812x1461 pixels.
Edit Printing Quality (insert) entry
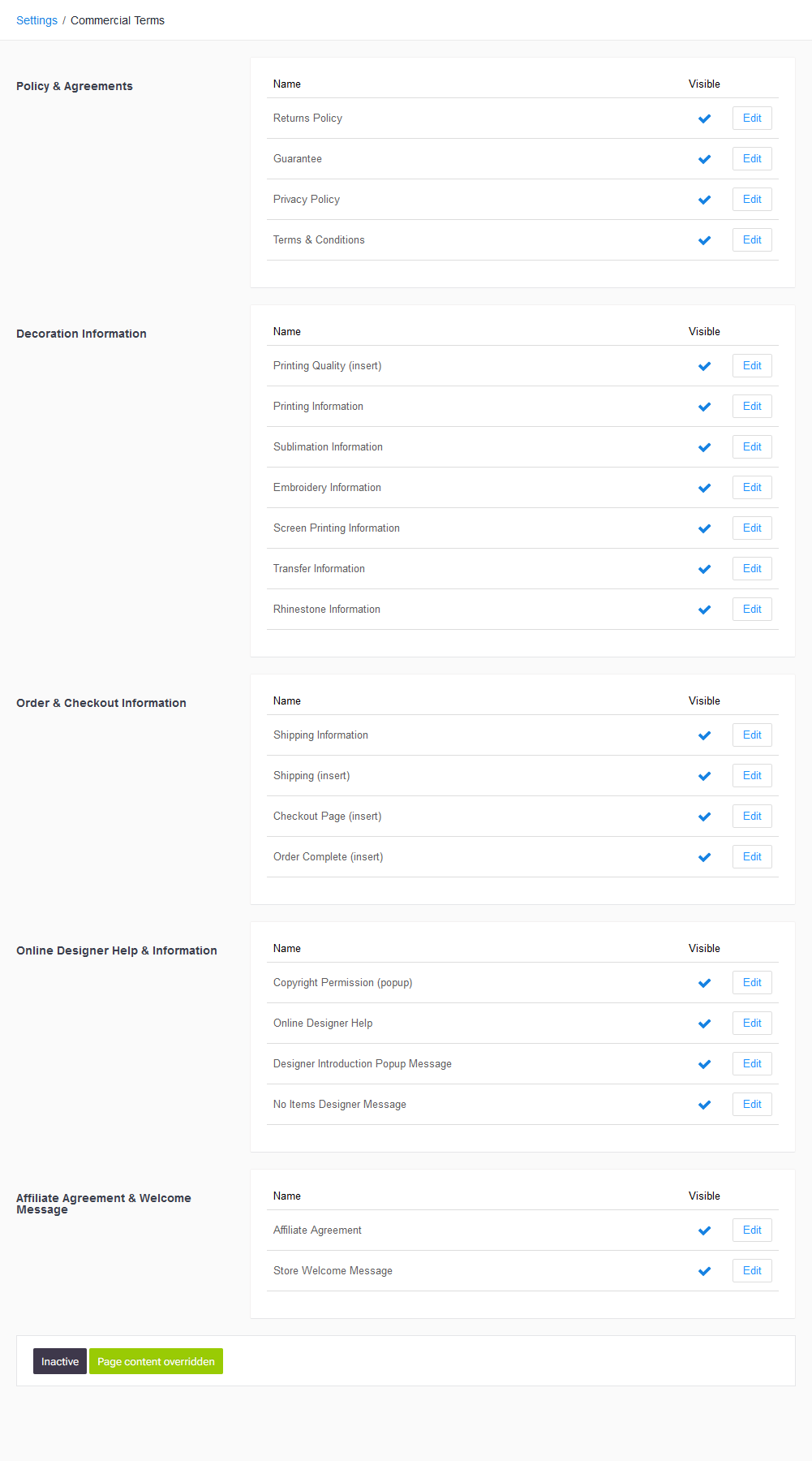pyautogui.click(x=752, y=366)
